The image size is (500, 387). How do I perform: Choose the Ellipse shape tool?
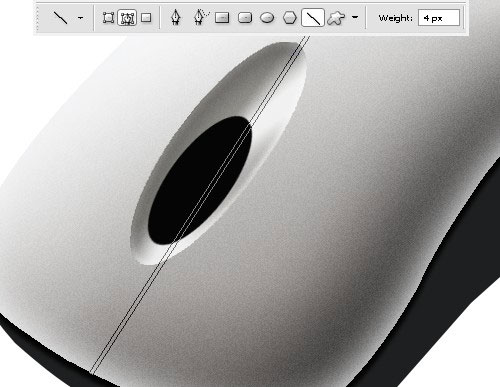tap(267, 18)
